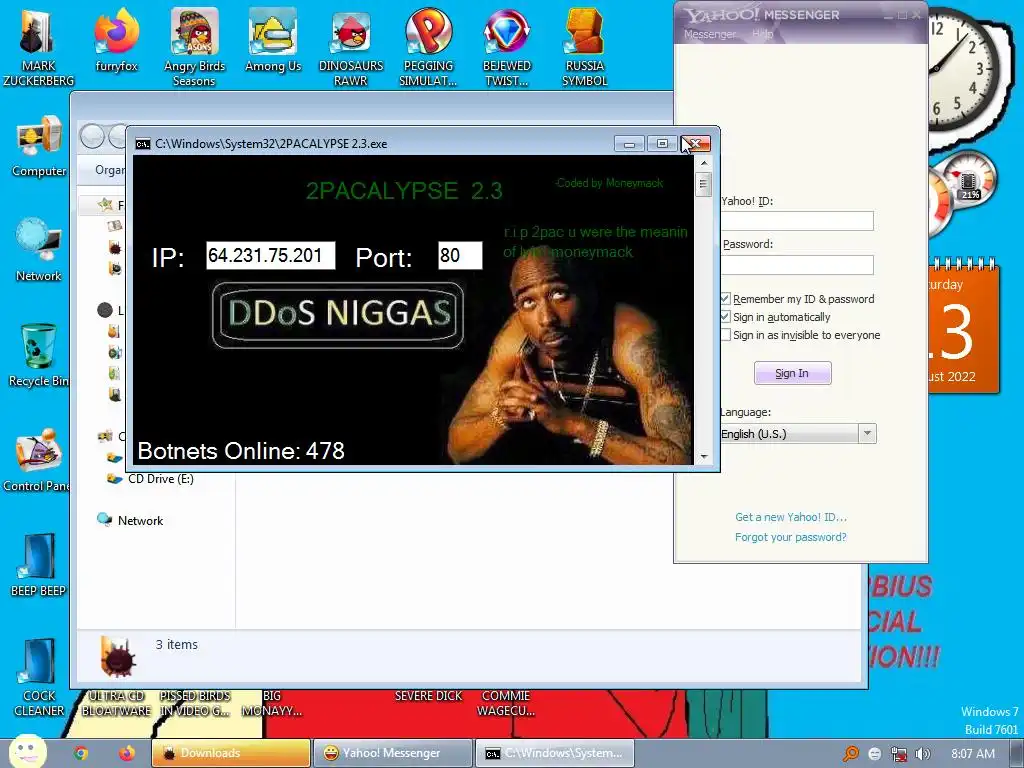Select the ULTRA CD BLOATWARE desktop icon
Viewport: 1024px width, 768px height.
pyautogui.click(x=116, y=703)
